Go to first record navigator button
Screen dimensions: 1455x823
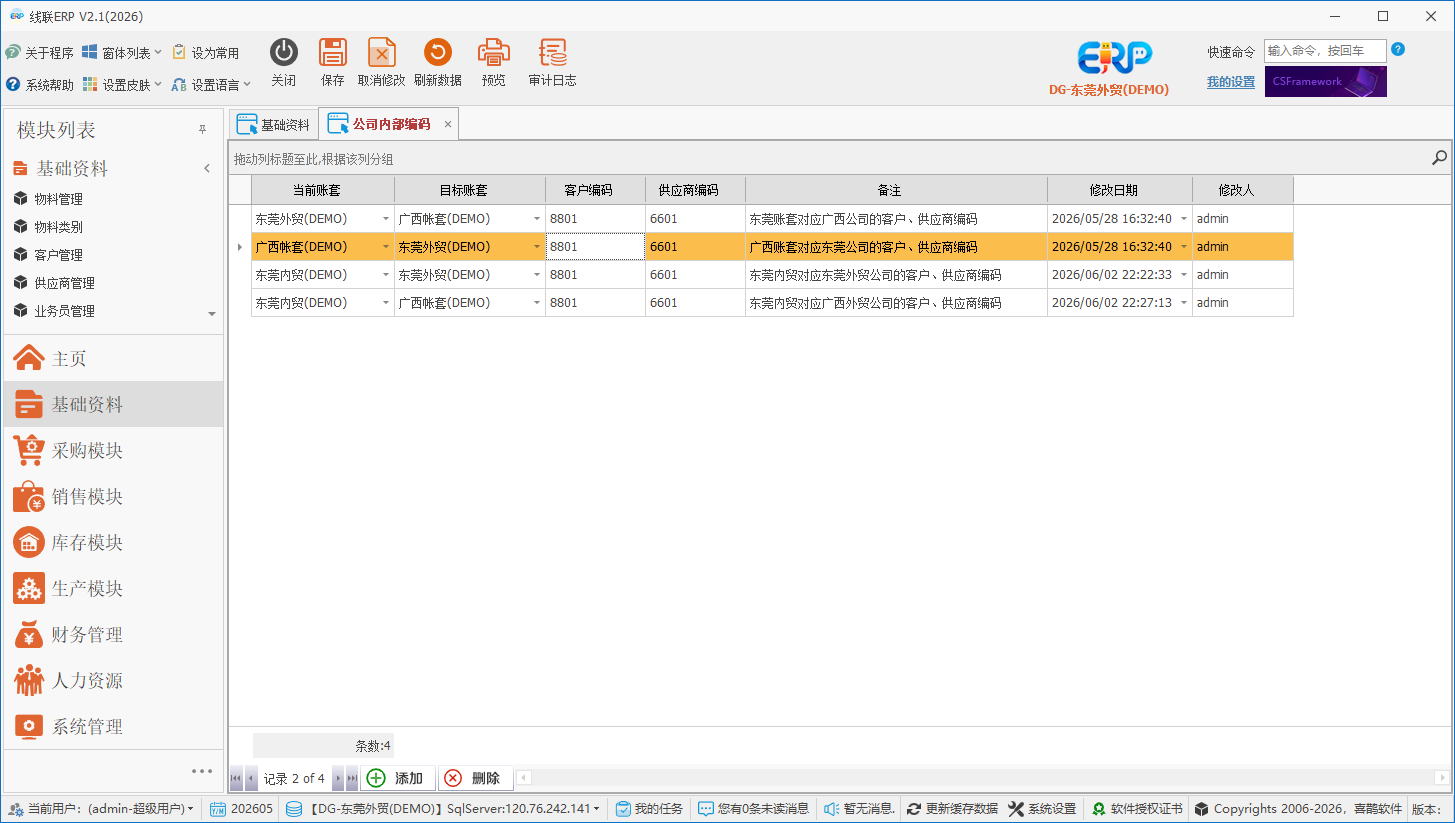coord(236,778)
